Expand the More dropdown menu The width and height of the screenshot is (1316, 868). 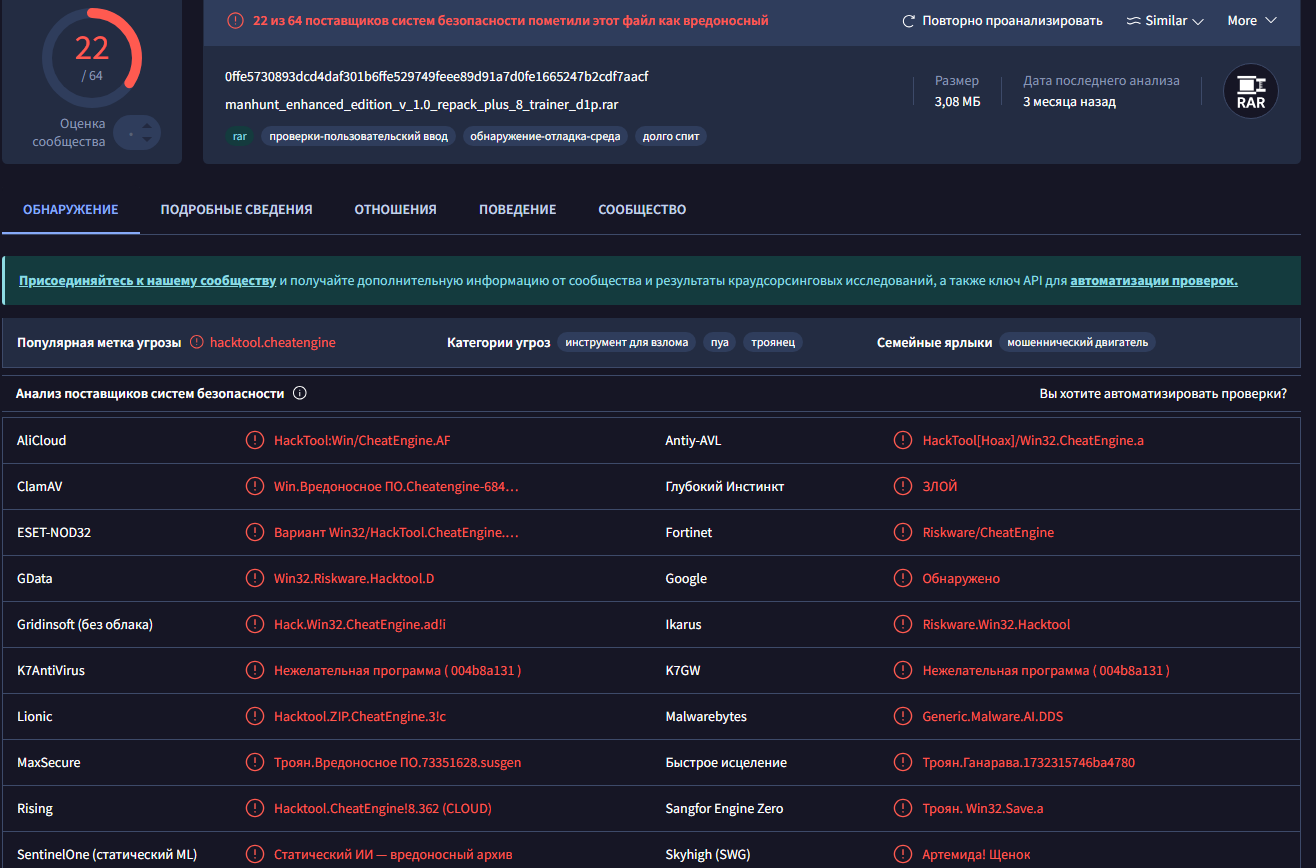(1252, 21)
